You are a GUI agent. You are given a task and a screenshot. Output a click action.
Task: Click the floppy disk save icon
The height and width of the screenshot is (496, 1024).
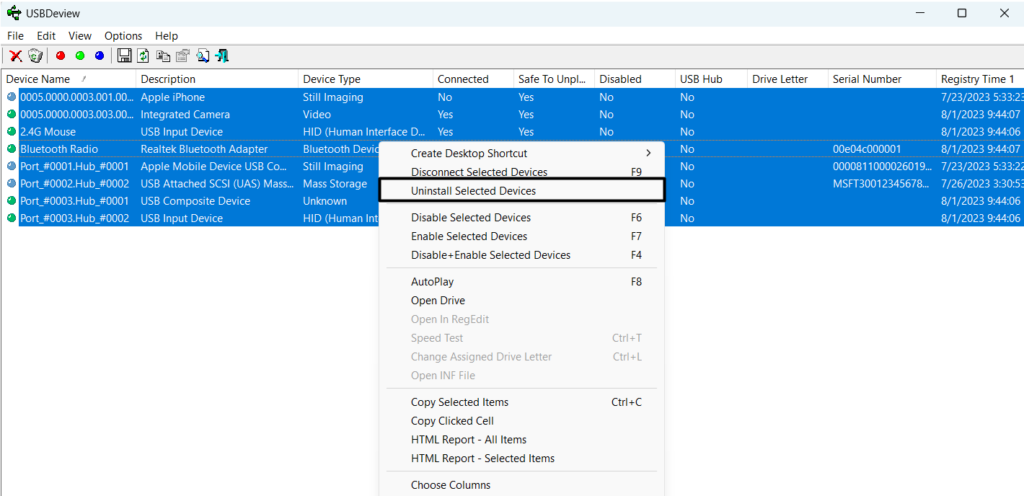tap(125, 56)
